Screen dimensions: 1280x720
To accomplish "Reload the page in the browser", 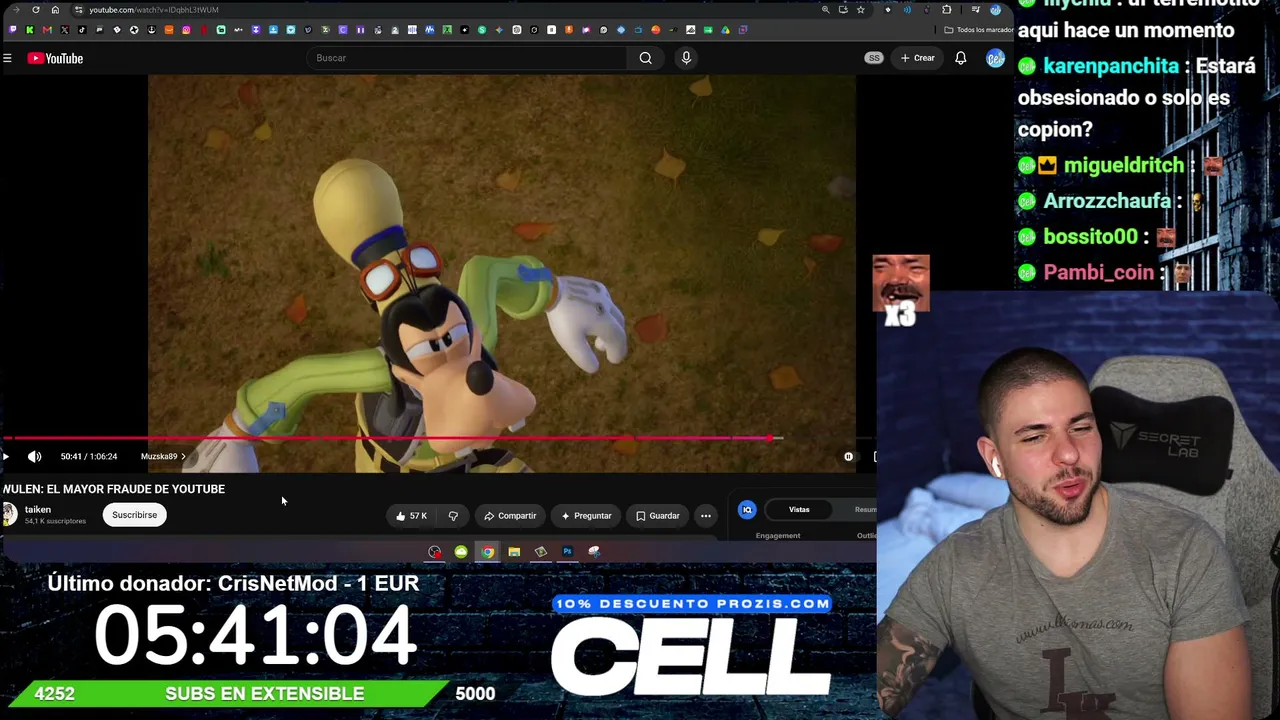I will (x=36, y=10).
